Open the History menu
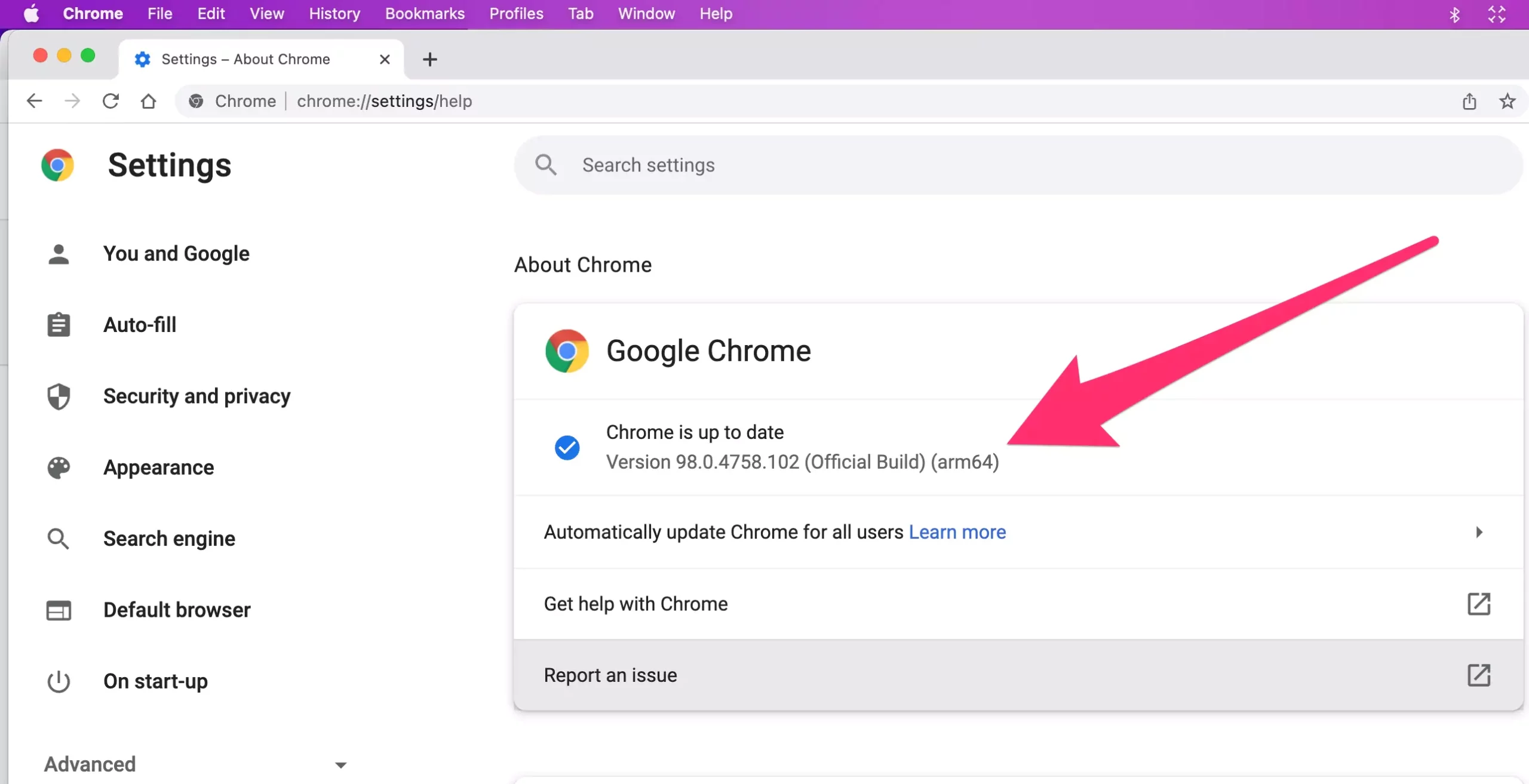1529x784 pixels. pos(334,14)
